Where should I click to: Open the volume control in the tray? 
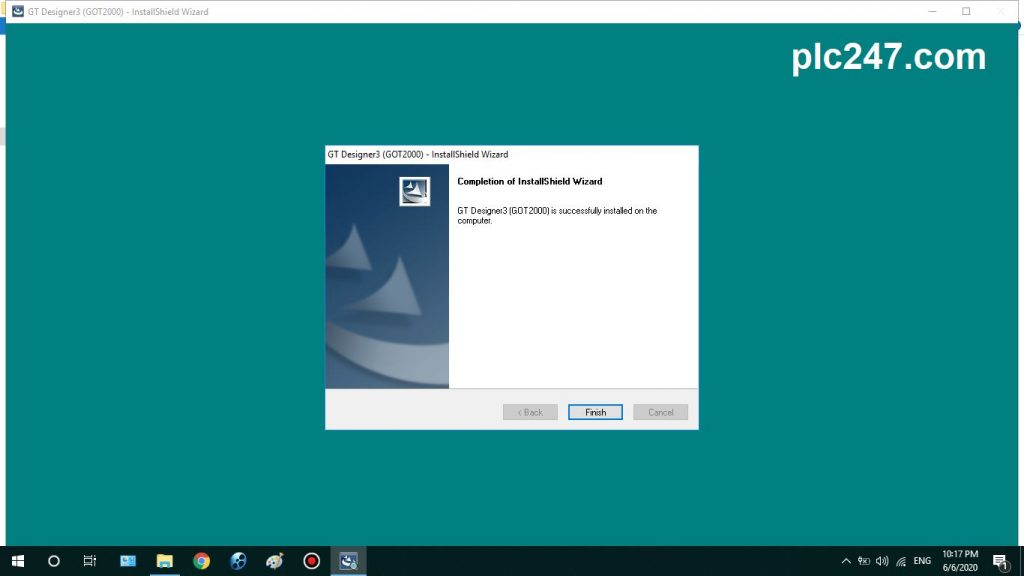(882, 561)
